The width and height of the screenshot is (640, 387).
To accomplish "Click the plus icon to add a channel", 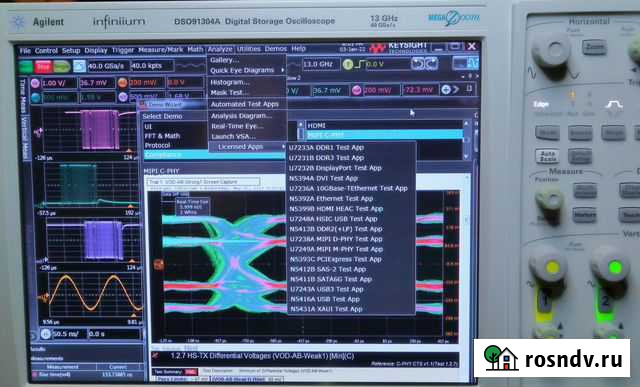I will point(446,89).
